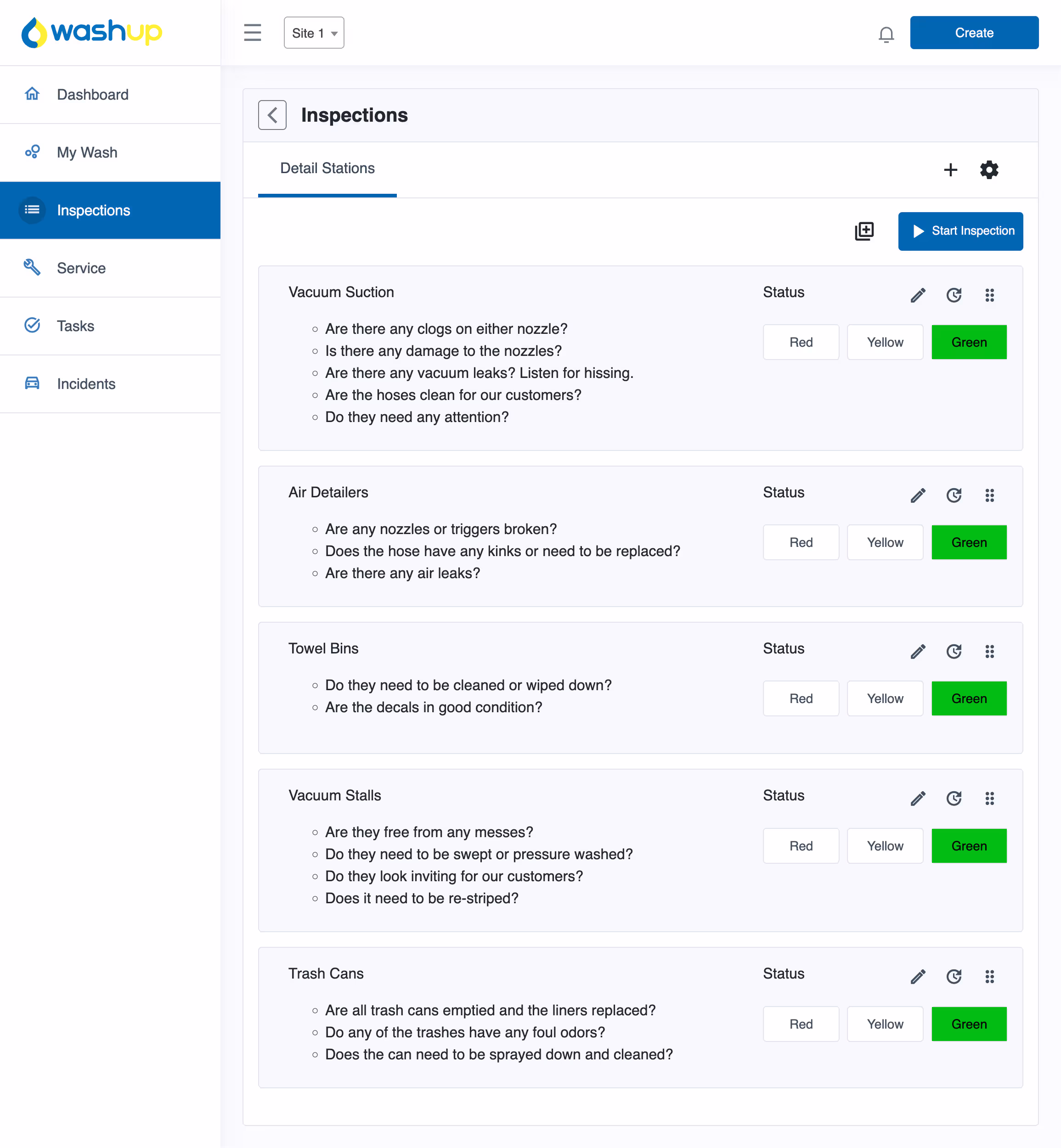Click the add-to-library icon near Start Inspection
This screenshot has height=1148, width=1061.
864,231
